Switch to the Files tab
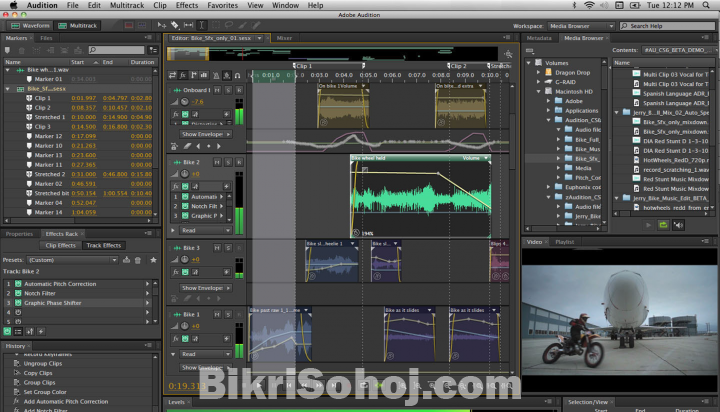 [x=46, y=38]
